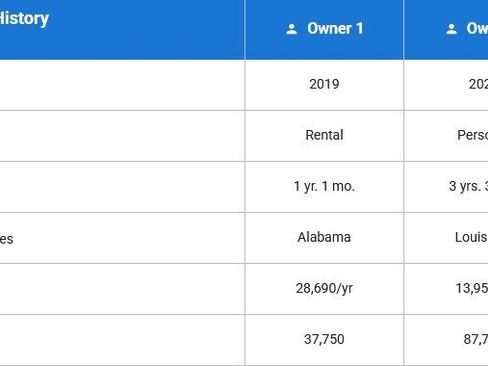Select the partially visible second owner header
The height and width of the screenshot is (366, 488).
point(446,30)
